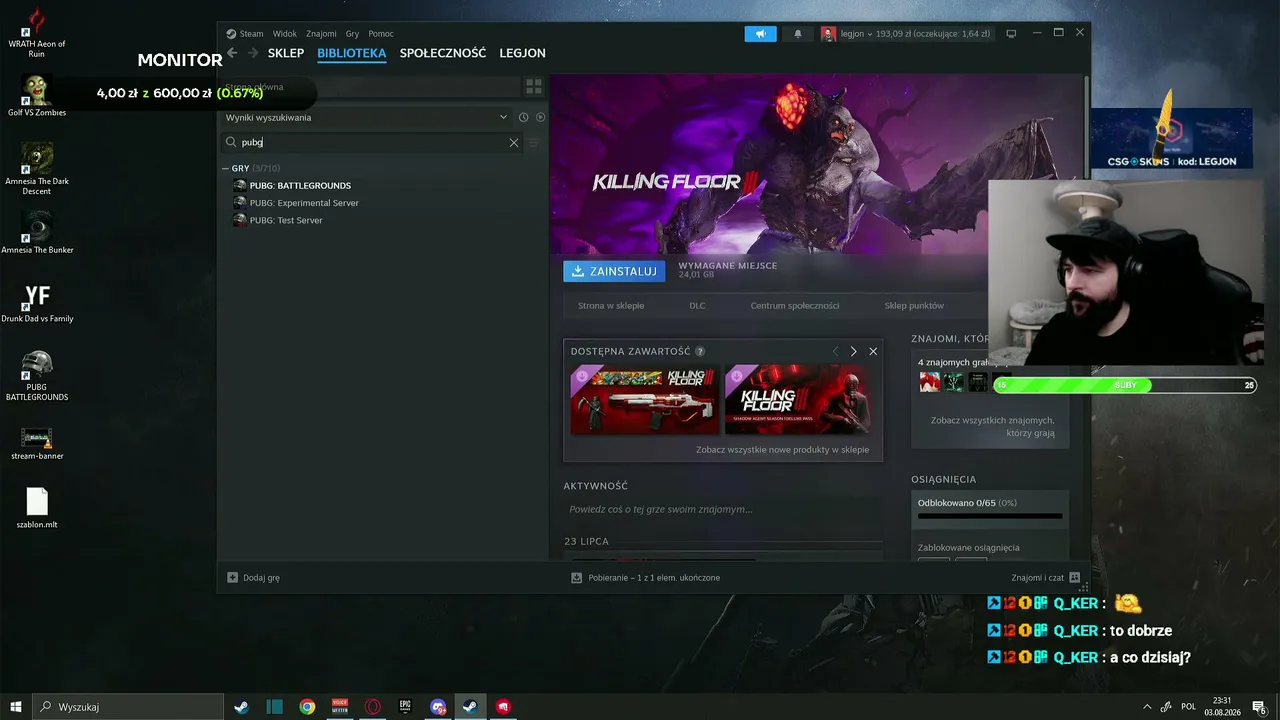Viewport: 1280px width, 720px height.
Task: Open Google Chrome from the taskbar
Action: tap(307, 707)
